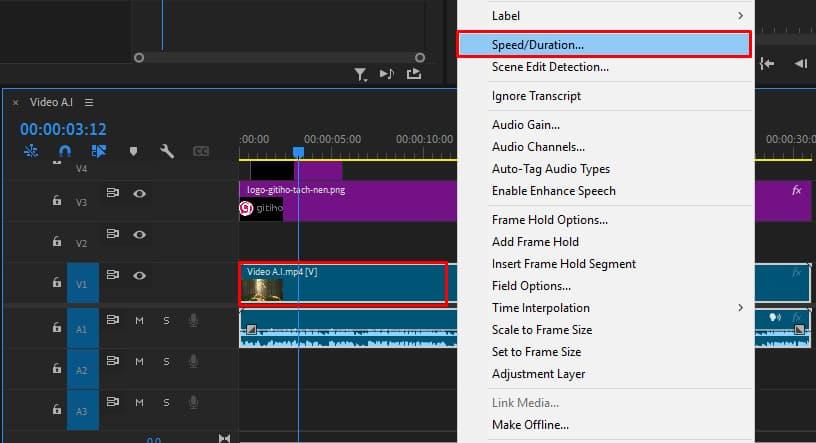816x443 pixels.
Task: Toggle V1 sync lock icon
Action: (112, 274)
